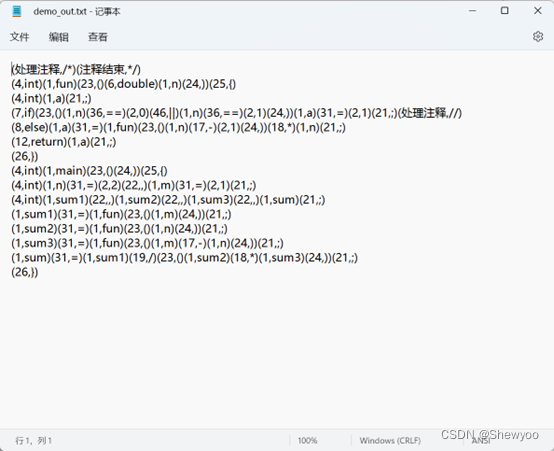The image size is (554, 451).
Task: Click the line containing (6,double)
Action: tap(123, 84)
